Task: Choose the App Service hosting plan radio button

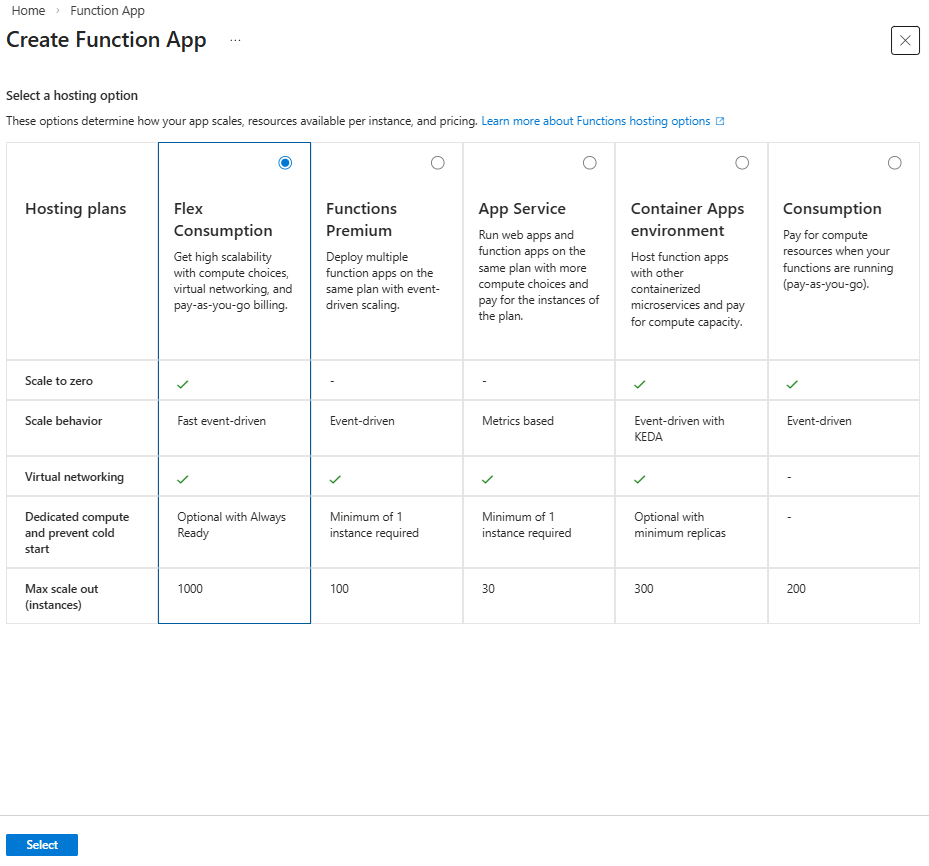Action: click(589, 162)
